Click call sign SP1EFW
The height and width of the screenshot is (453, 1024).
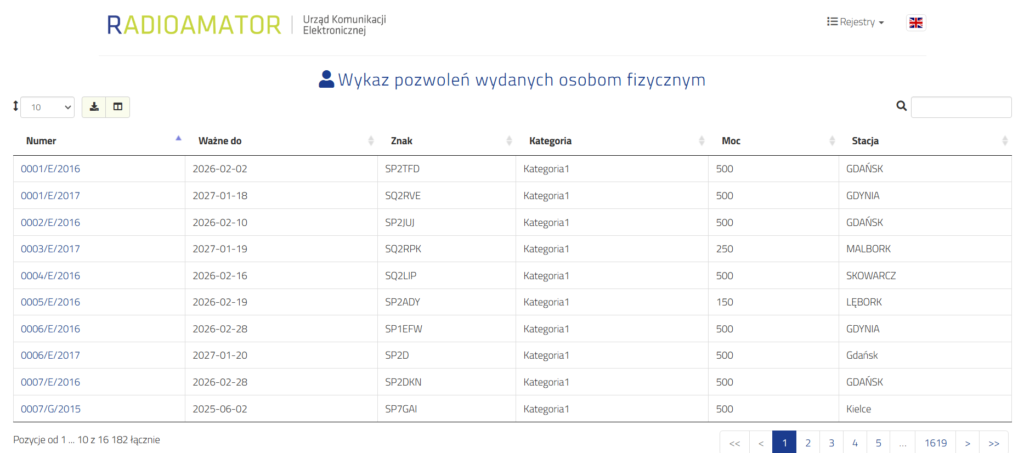pos(404,329)
